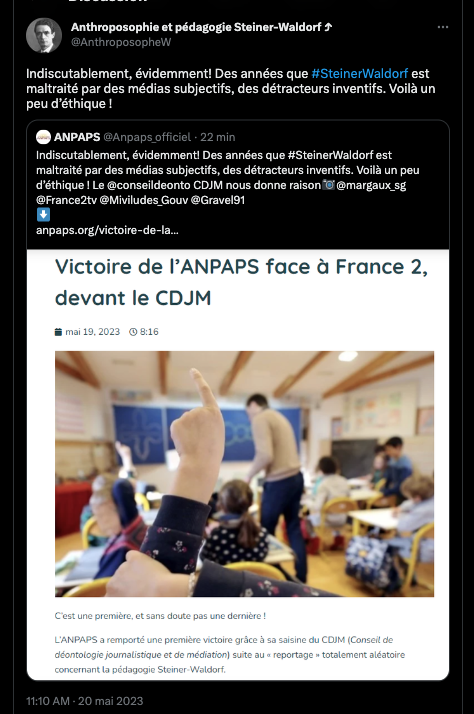Click the Rudolf Steiner profile avatar

(44, 36)
